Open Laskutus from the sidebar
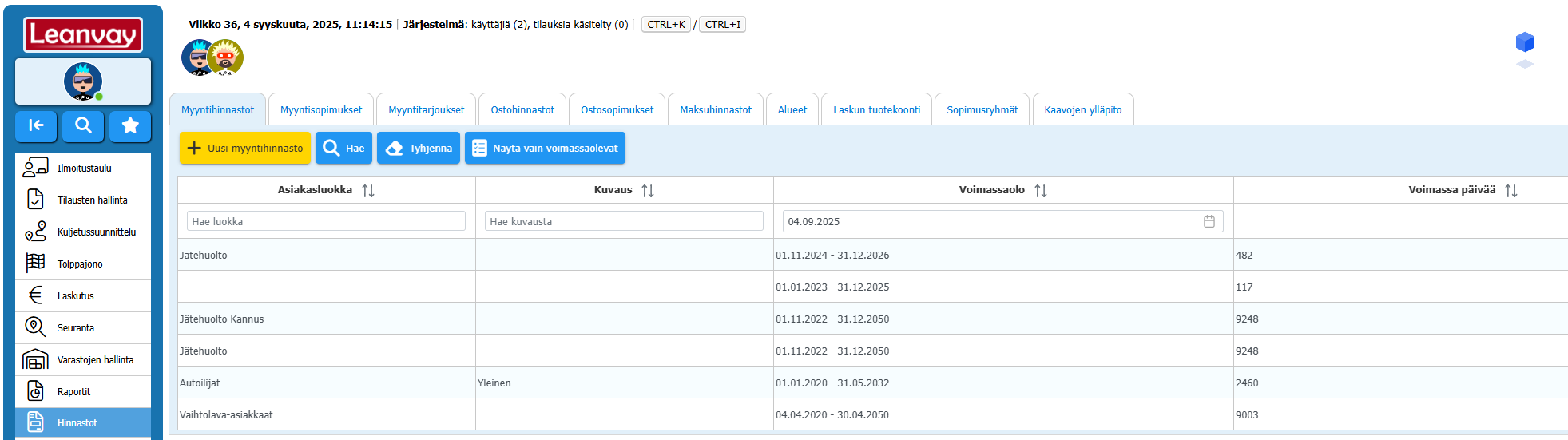 [83, 296]
